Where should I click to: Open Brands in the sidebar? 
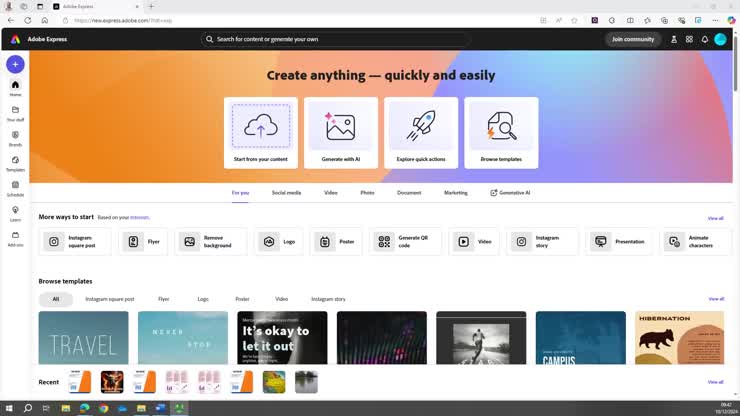(15, 138)
